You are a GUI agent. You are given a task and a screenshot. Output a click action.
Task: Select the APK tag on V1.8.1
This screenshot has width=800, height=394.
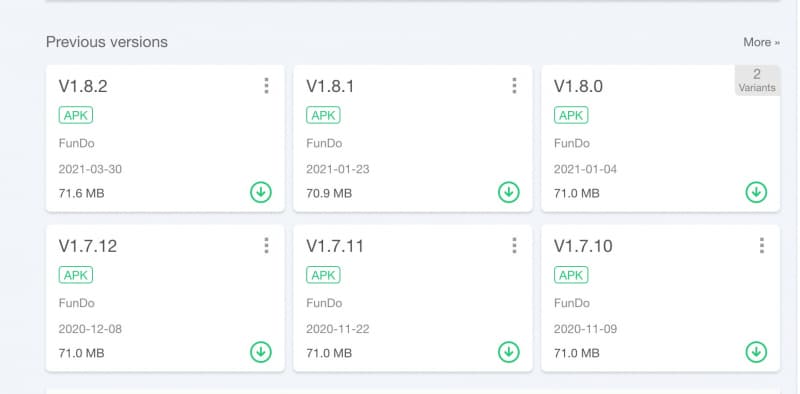pos(323,115)
